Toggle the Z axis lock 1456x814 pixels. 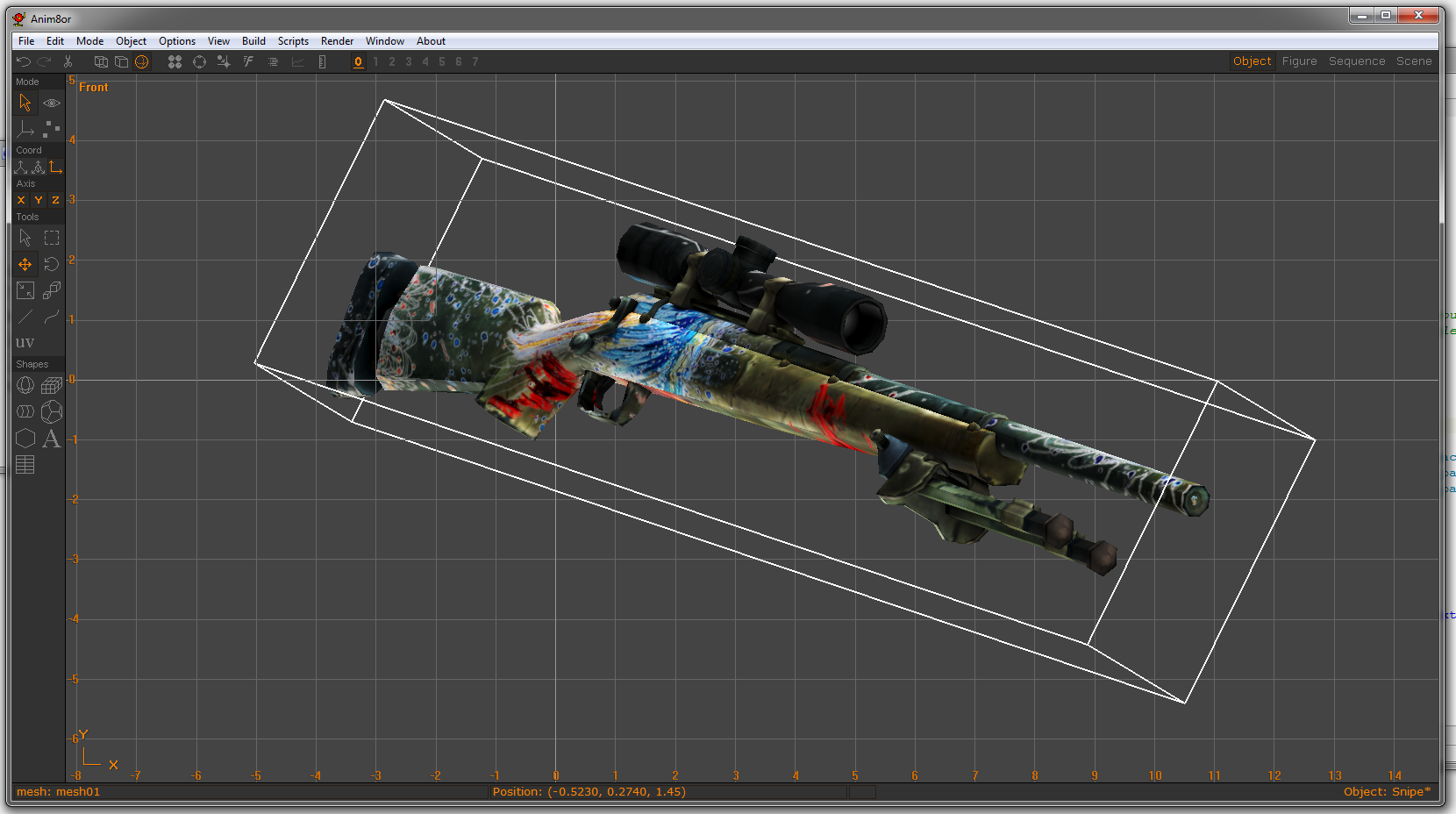click(55, 200)
